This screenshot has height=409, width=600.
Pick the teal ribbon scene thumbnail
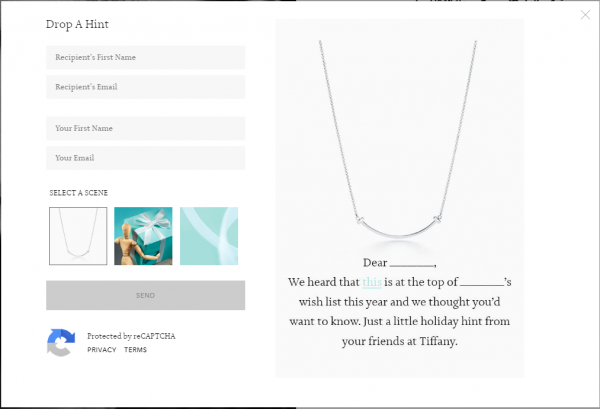[209, 236]
